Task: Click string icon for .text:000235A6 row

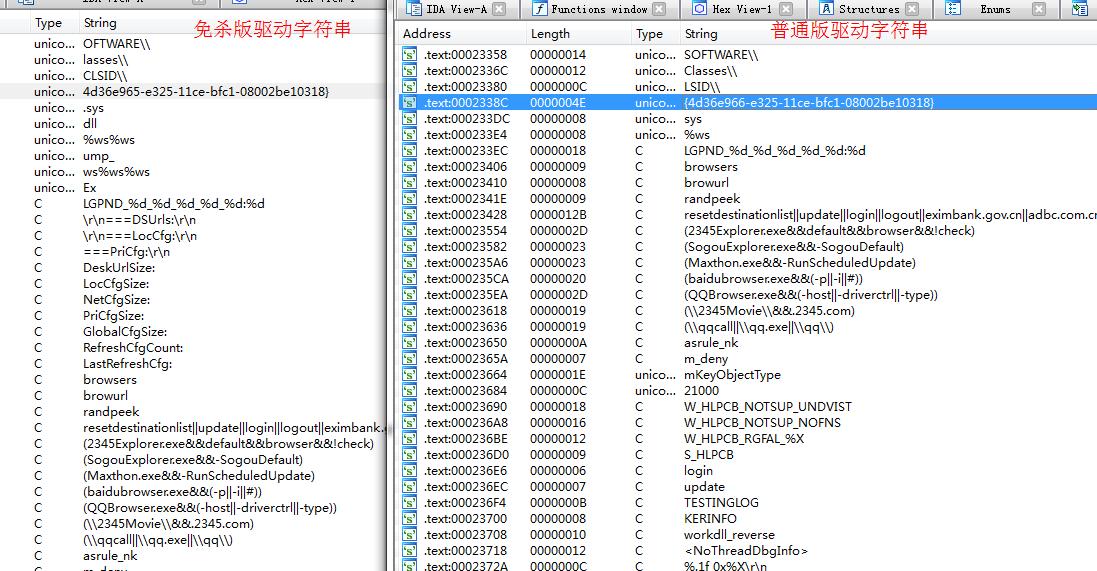Action: pos(410,263)
